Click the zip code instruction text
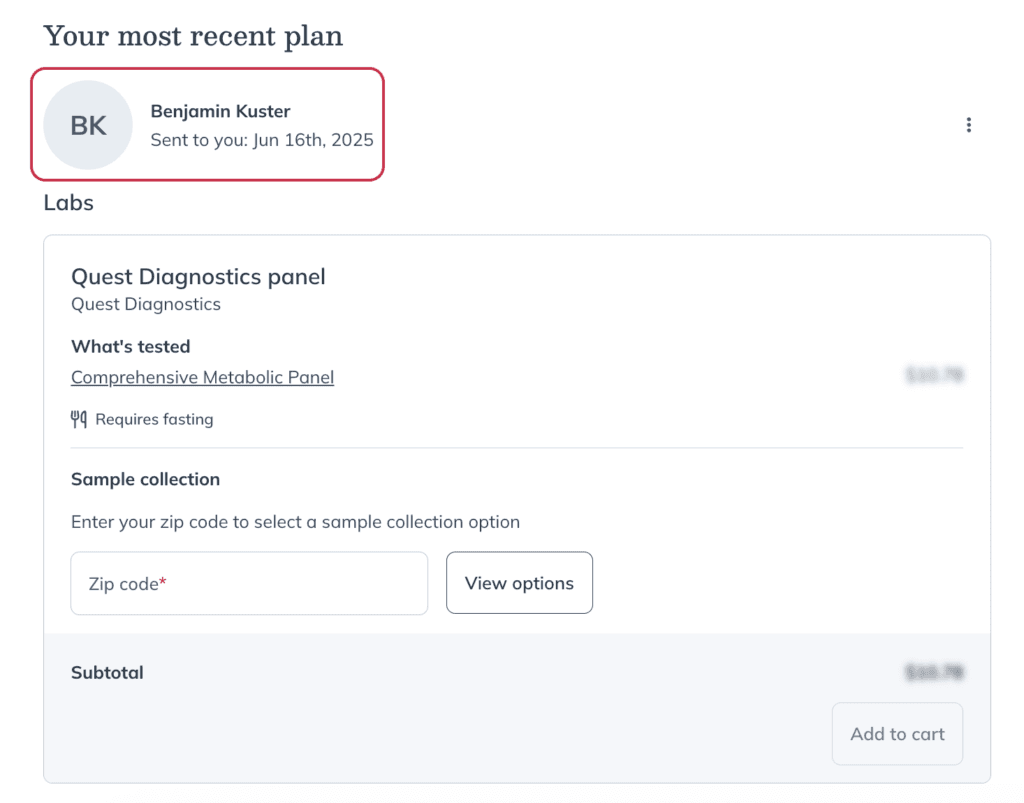The width and height of the screenshot is (1024, 803). (x=295, y=522)
